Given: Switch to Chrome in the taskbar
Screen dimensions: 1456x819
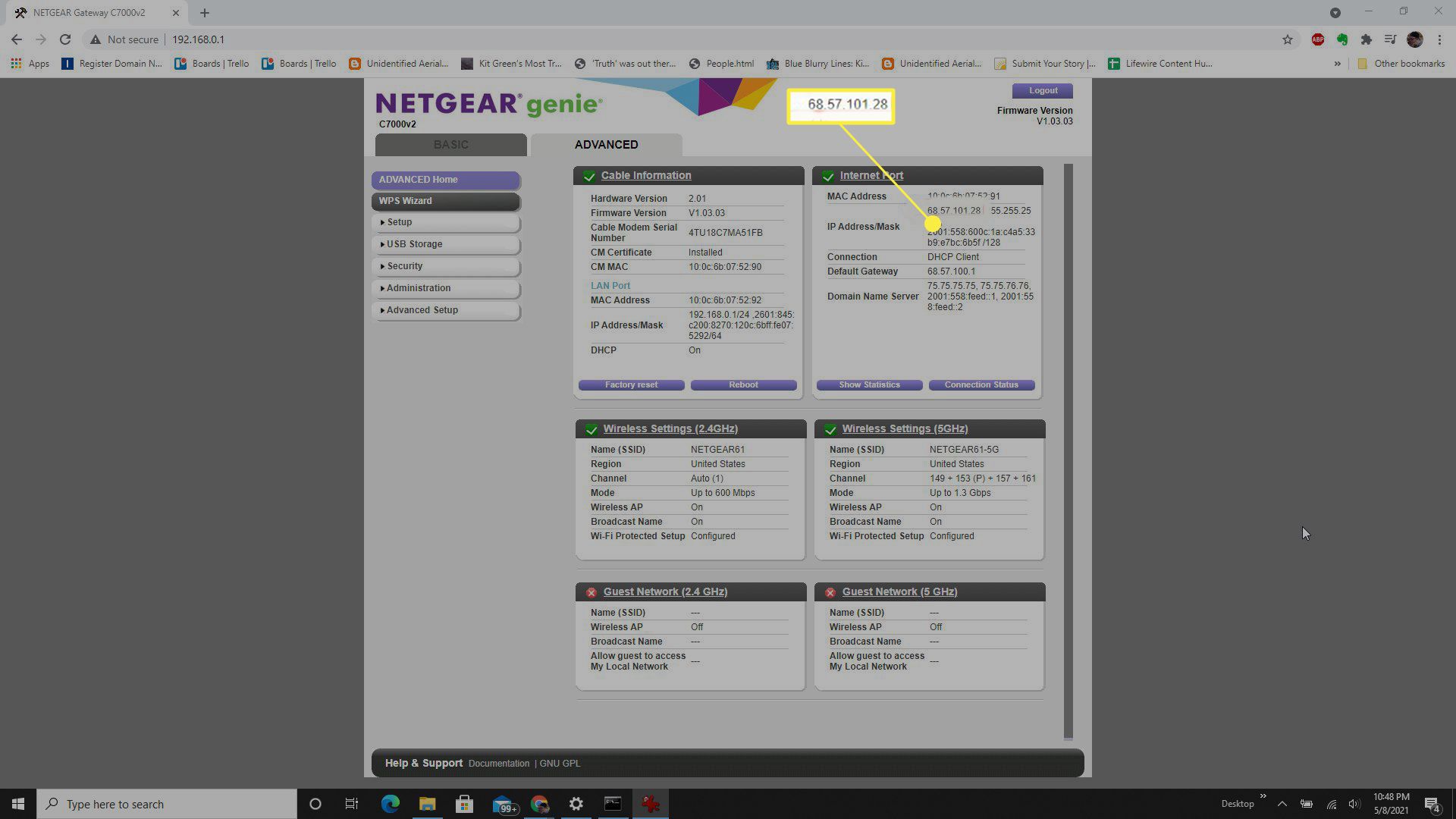Looking at the screenshot, I should (539, 804).
